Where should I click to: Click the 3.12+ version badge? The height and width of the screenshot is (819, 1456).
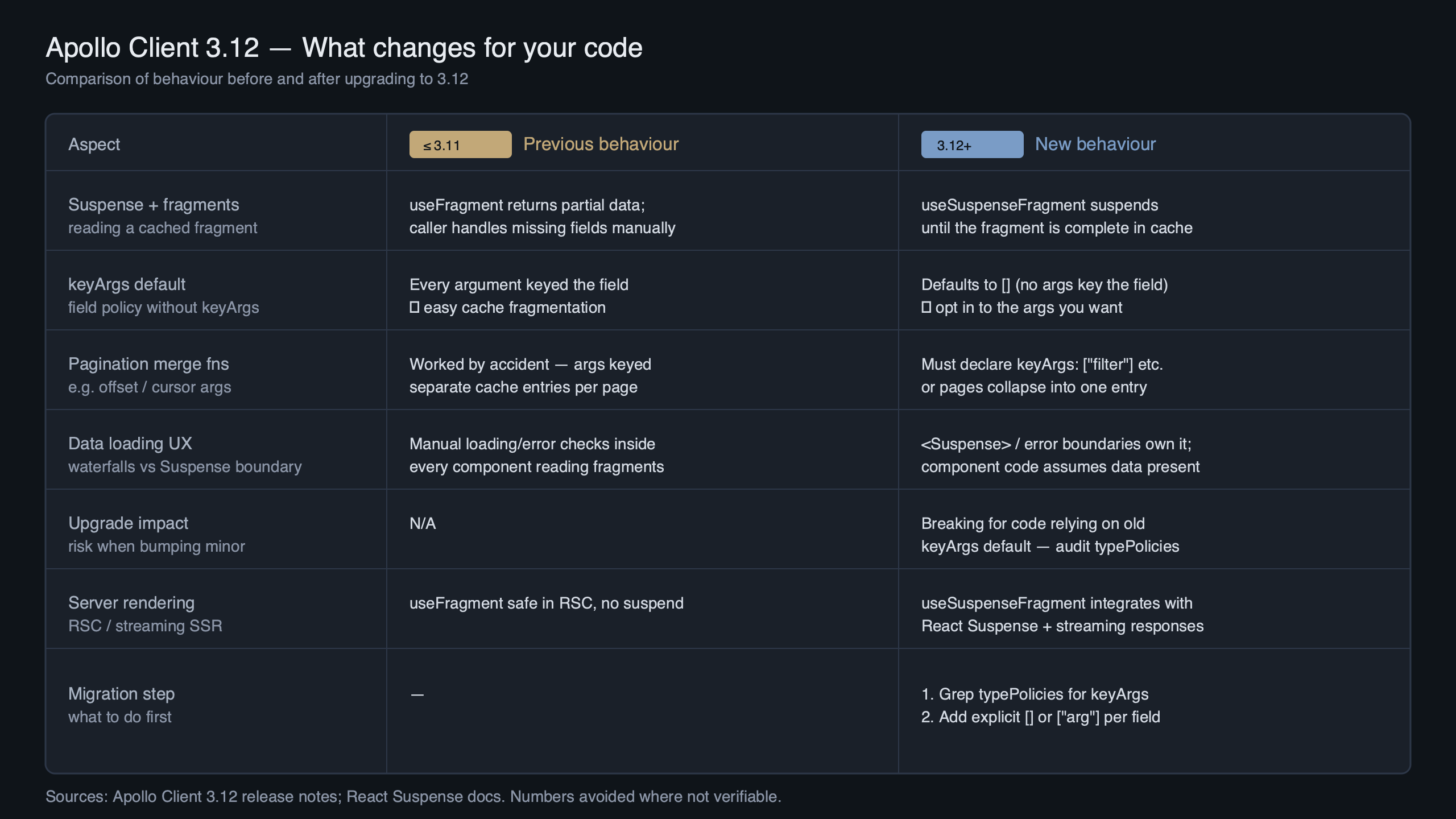coord(971,144)
